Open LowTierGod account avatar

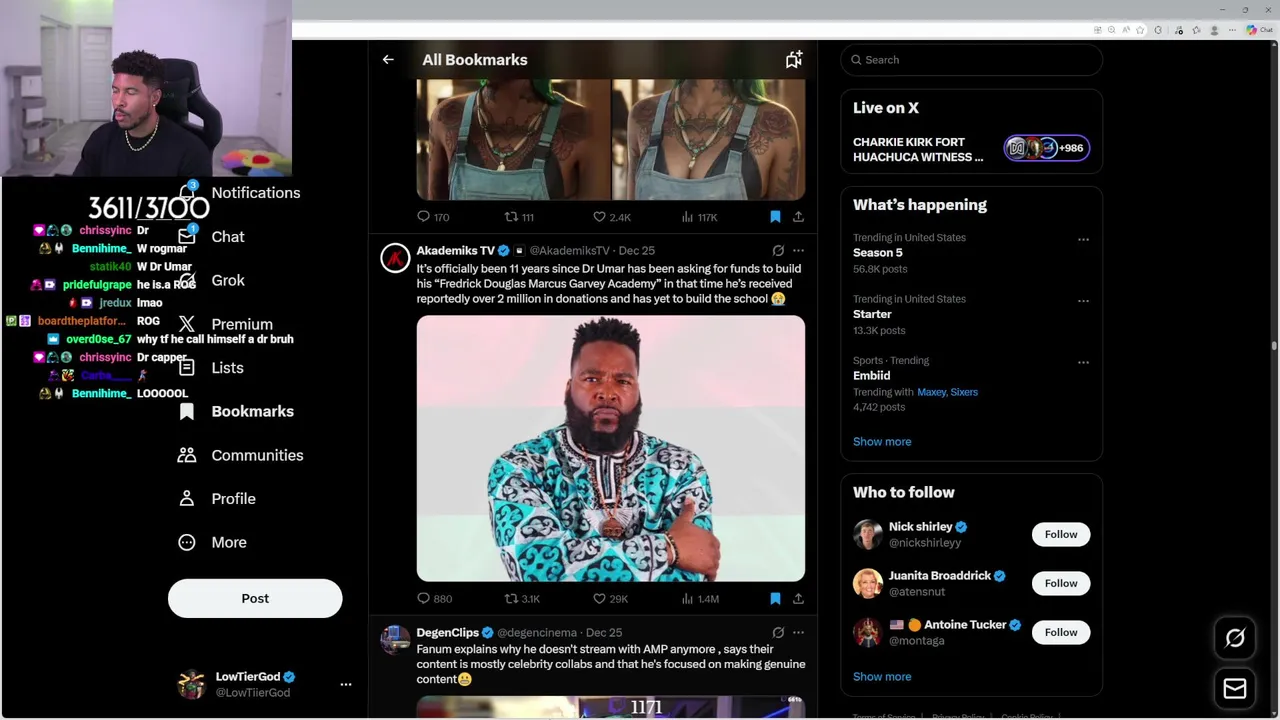191,684
